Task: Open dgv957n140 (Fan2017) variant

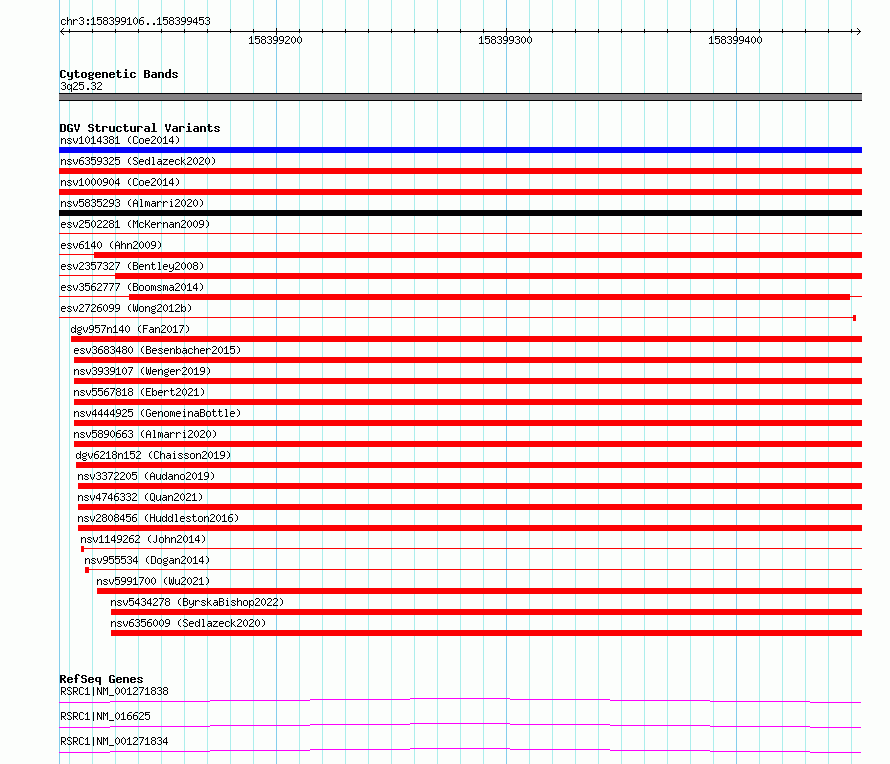Action: [130, 329]
